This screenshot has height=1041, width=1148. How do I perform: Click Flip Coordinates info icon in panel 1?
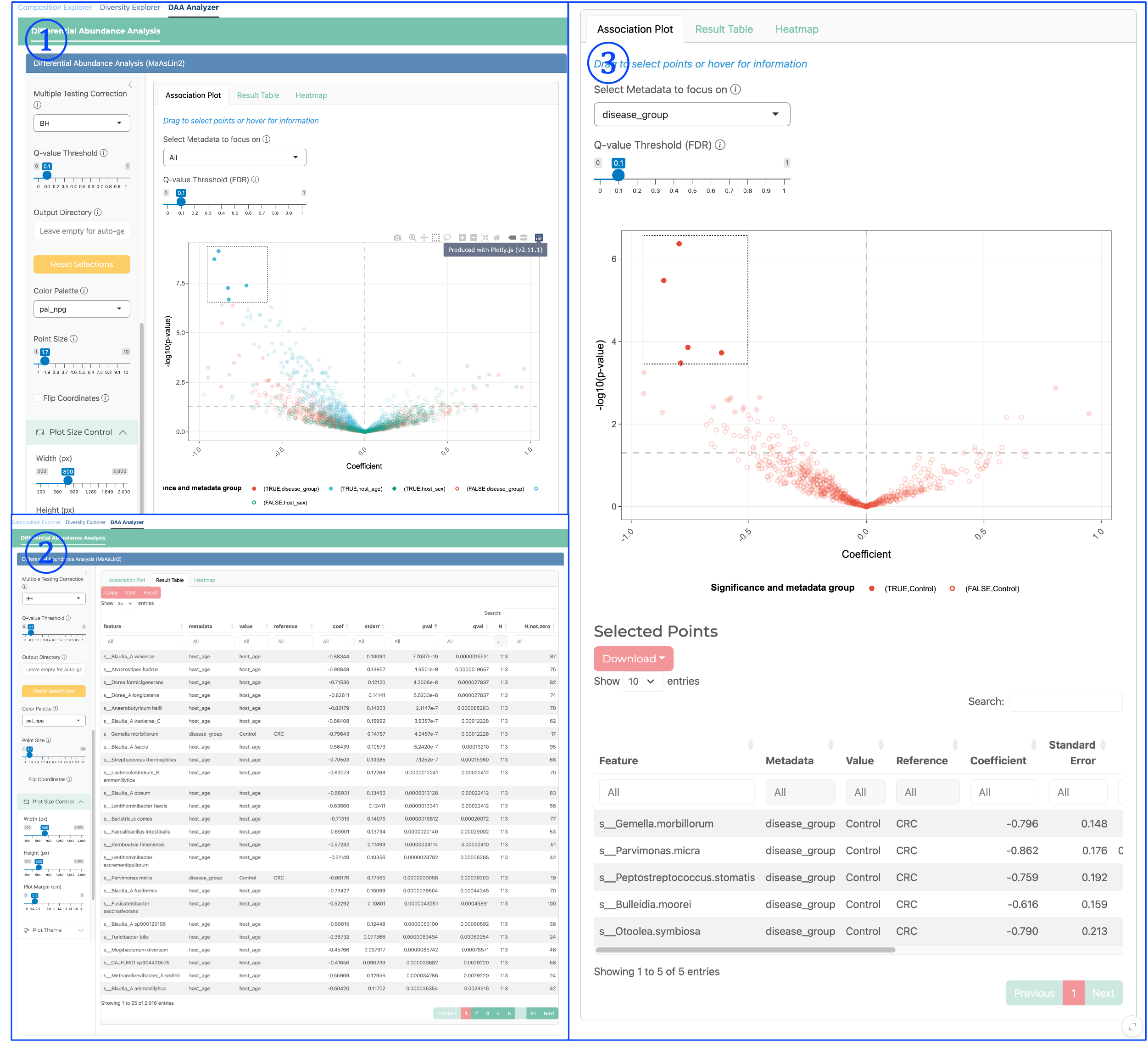coord(106,398)
